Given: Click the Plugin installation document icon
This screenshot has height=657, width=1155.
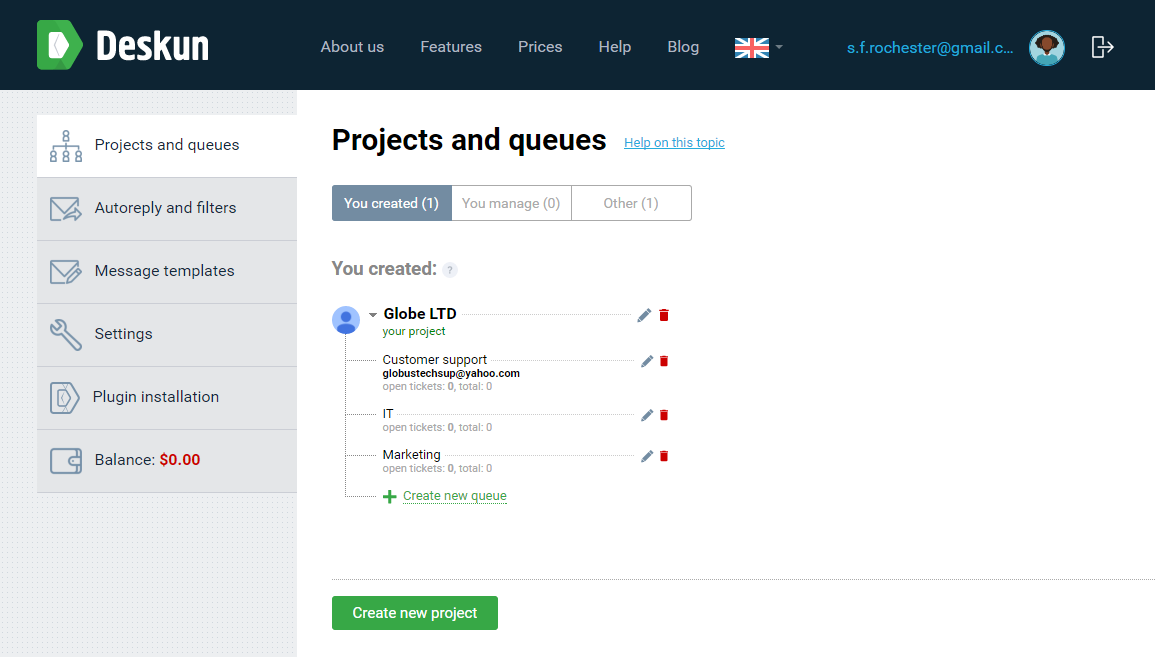Looking at the screenshot, I should coord(65,398).
